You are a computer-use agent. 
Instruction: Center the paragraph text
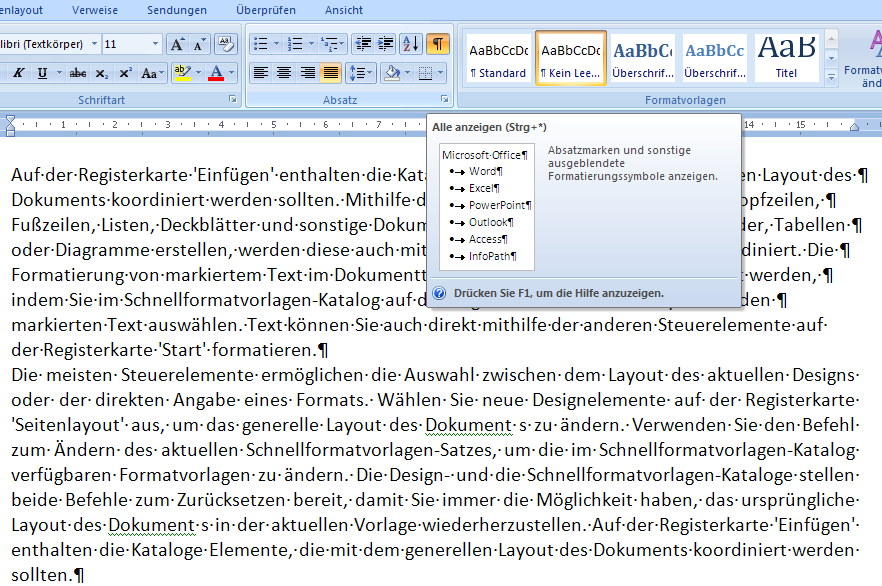pos(284,73)
